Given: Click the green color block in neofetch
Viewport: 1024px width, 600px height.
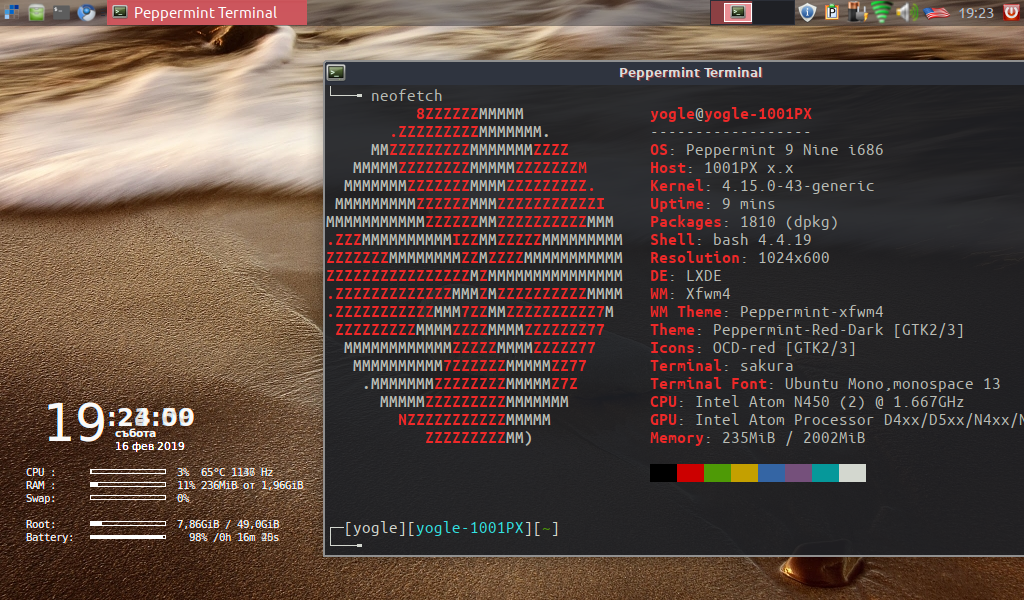Looking at the screenshot, I should (x=717, y=473).
